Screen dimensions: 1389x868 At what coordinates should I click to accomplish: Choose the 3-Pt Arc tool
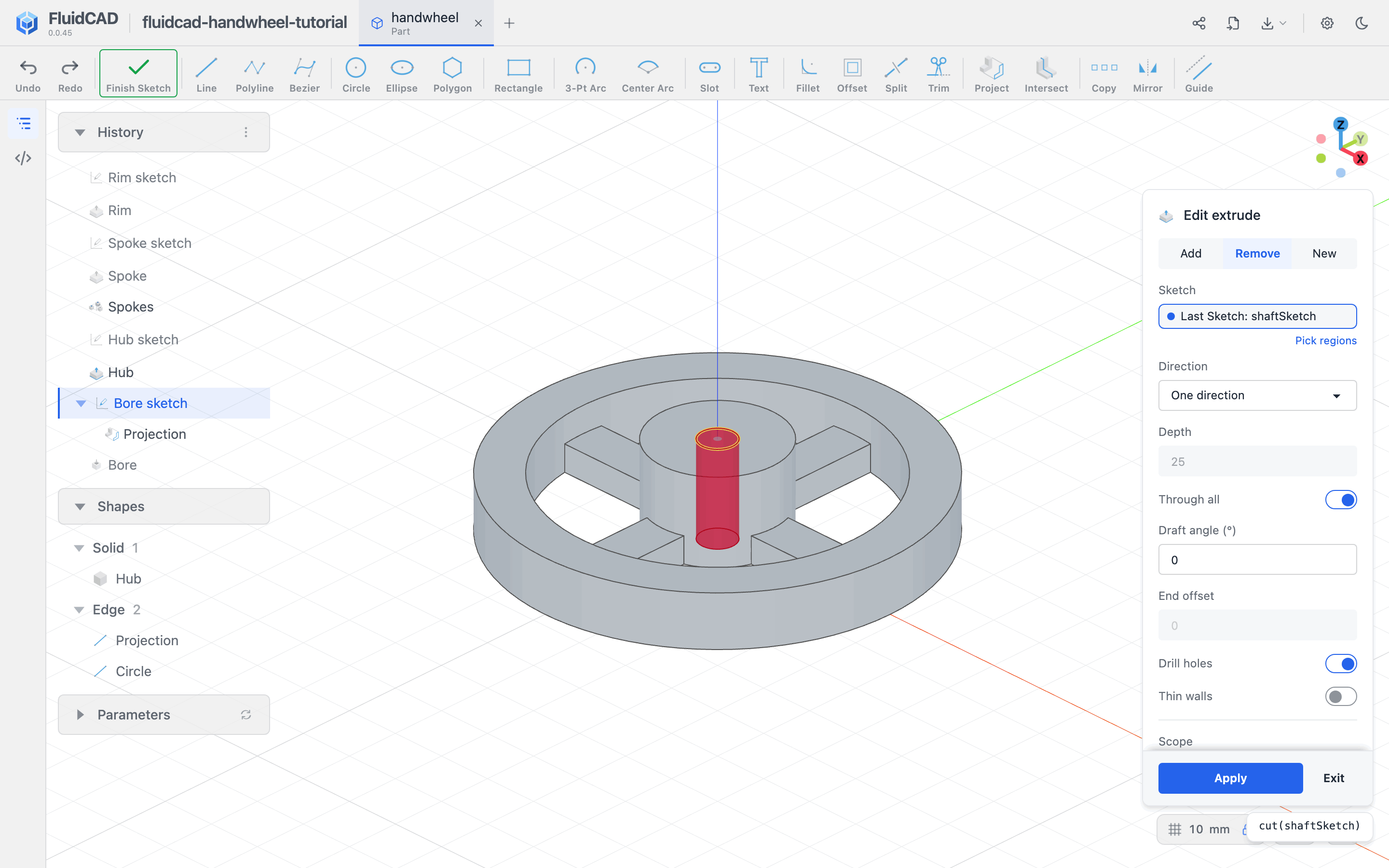586,75
